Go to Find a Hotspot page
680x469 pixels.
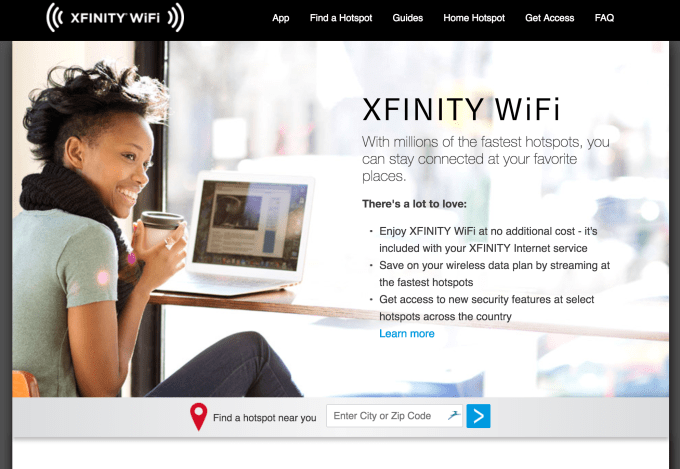pyautogui.click(x=341, y=18)
